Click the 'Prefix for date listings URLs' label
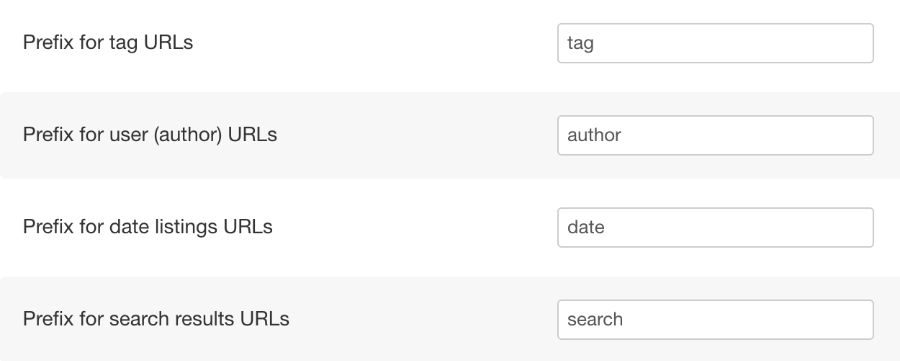The image size is (900, 361). pos(148,227)
